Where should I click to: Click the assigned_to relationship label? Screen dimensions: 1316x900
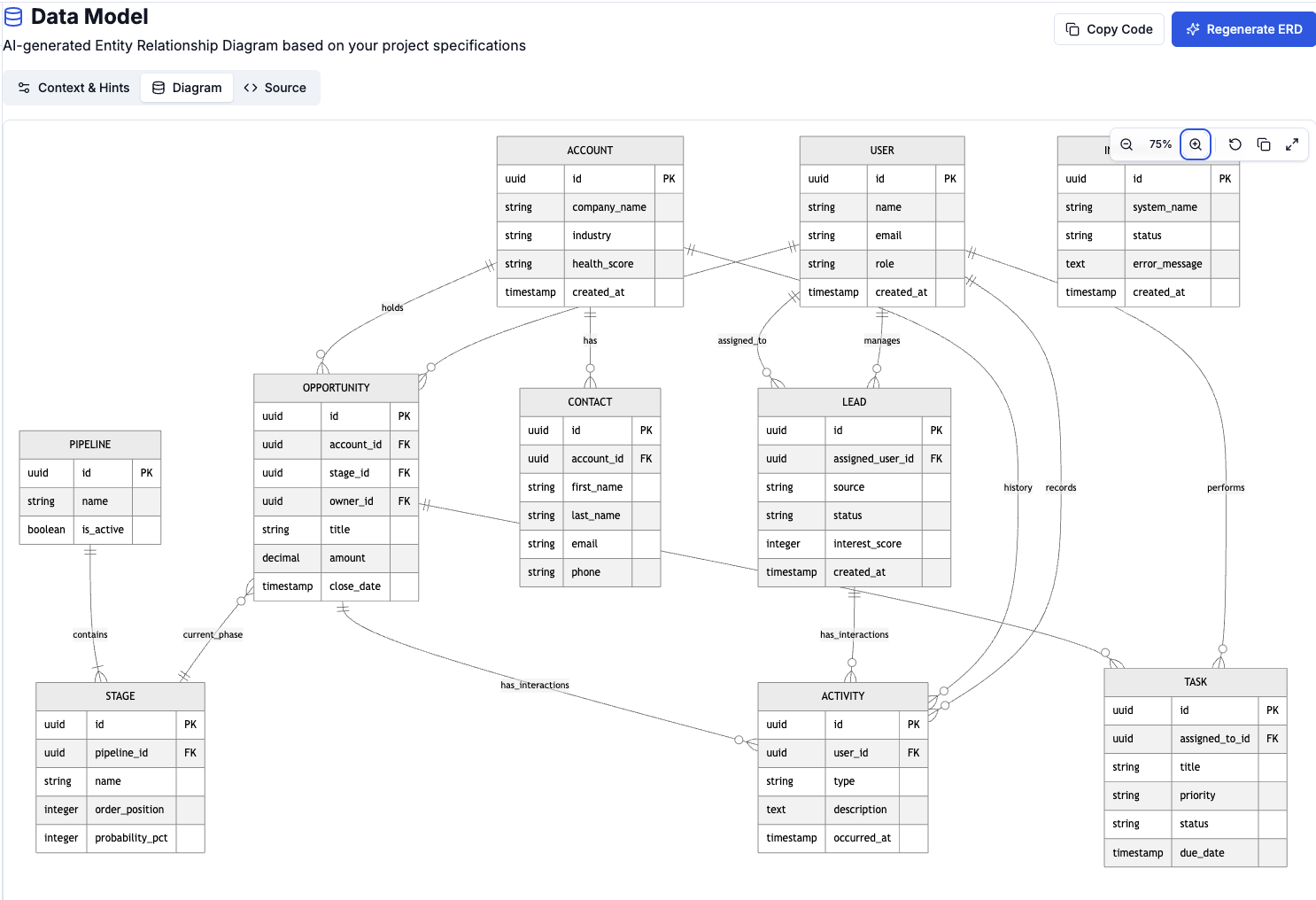[742, 341]
